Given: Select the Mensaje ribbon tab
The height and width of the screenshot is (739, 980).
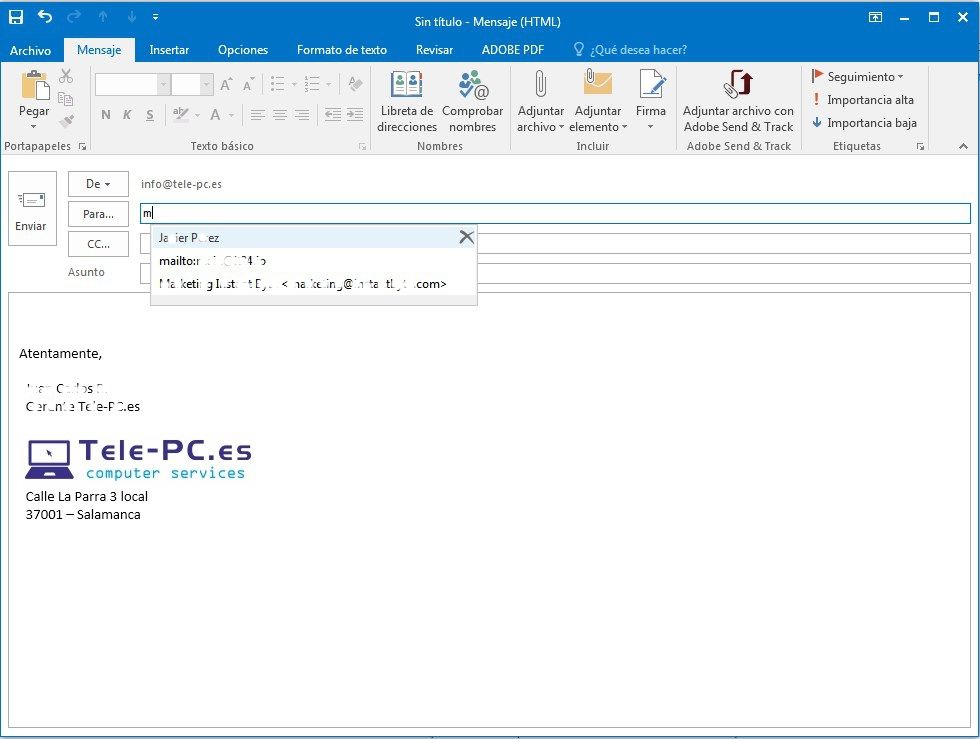Looking at the screenshot, I should [x=99, y=50].
